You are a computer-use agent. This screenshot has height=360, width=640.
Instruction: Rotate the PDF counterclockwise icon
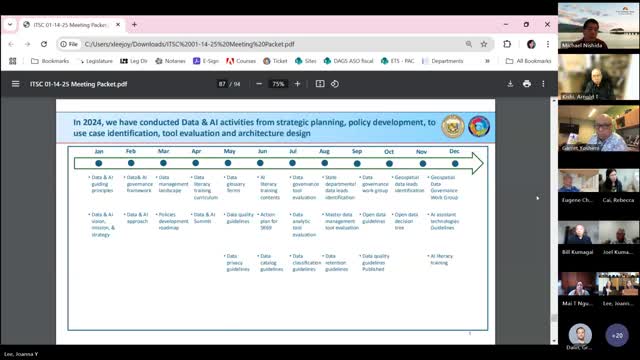tap(335, 84)
